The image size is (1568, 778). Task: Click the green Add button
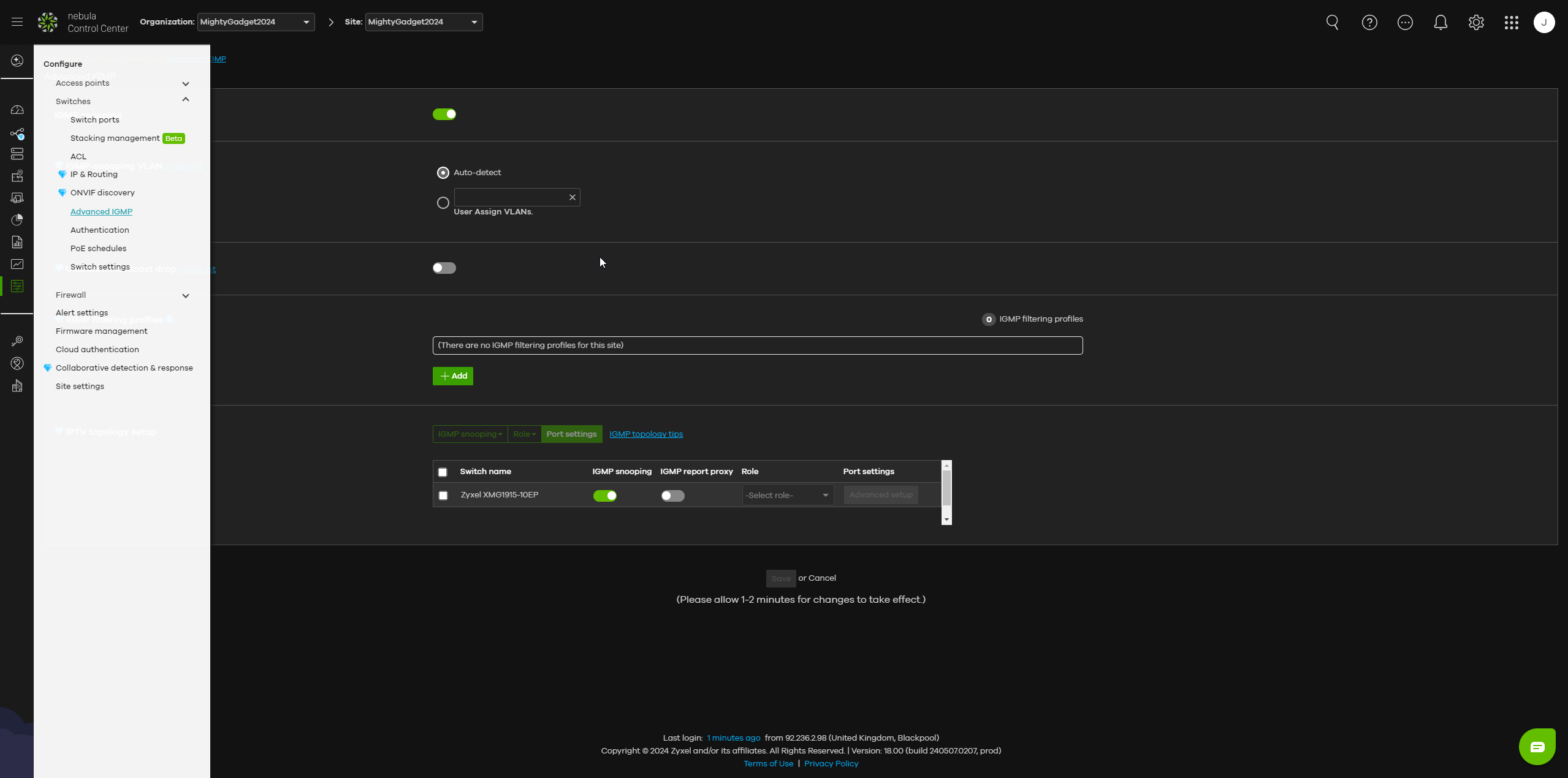pos(452,376)
